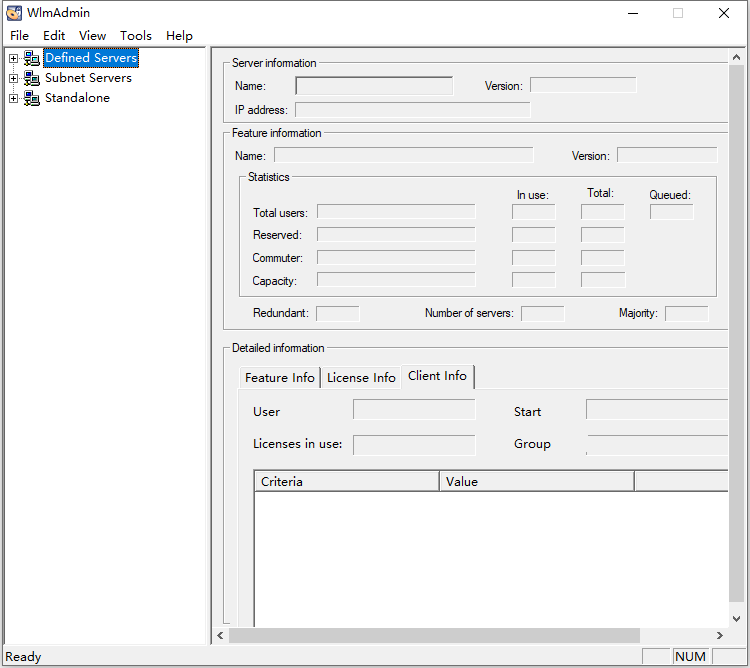The height and width of the screenshot is (668, 750).
Task: Open the View menu
Action: tap(92, 36)
